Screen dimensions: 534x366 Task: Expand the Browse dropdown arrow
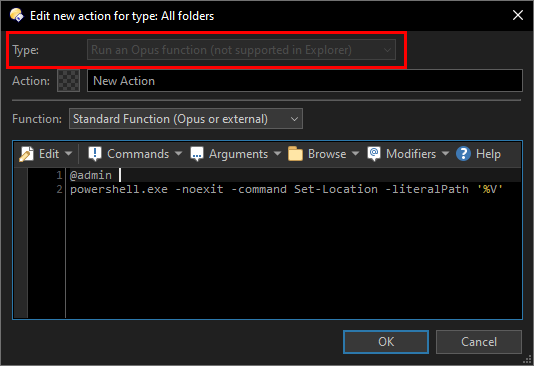pos(355,154)
